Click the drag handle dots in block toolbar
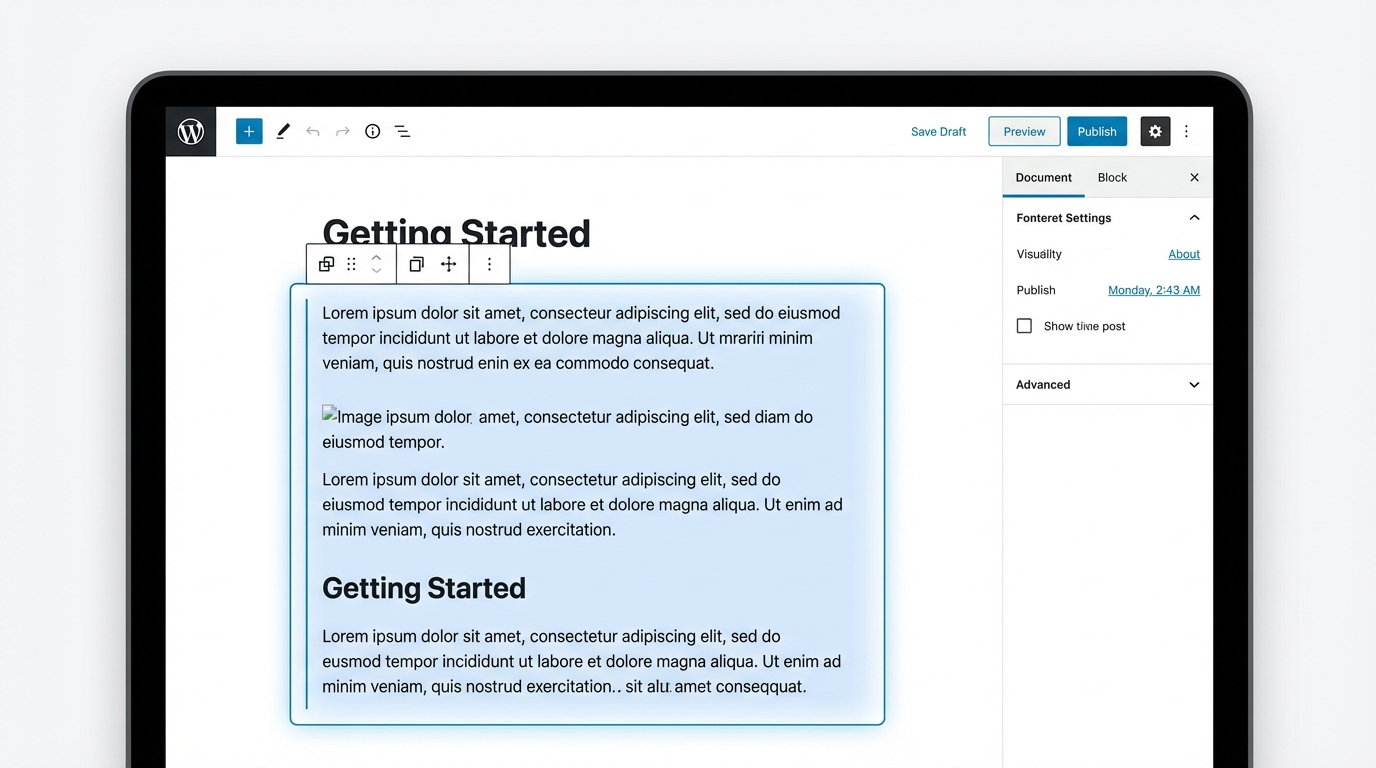 (x=351, y=263)
